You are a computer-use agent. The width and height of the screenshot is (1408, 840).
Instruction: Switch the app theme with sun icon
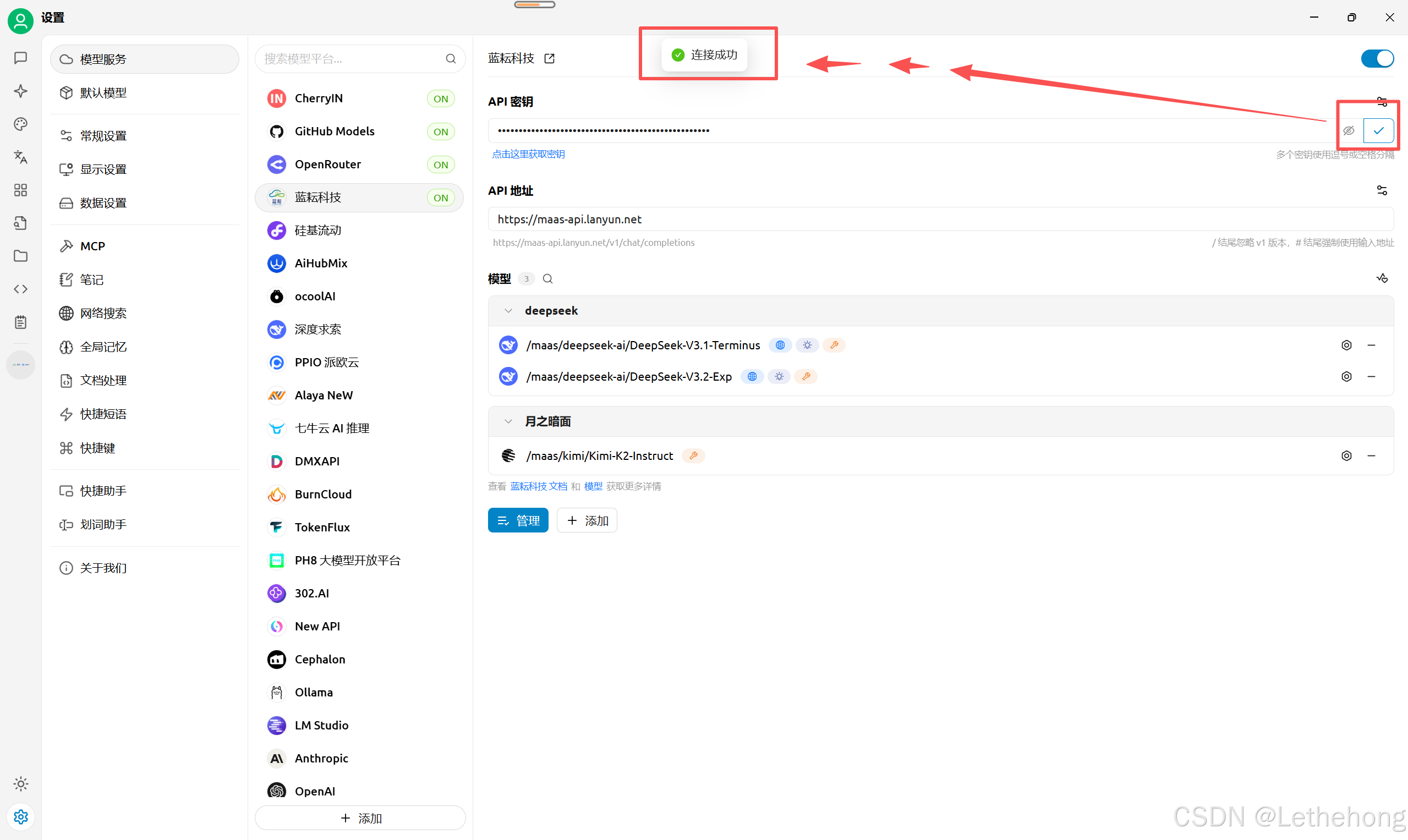[20, 783]
